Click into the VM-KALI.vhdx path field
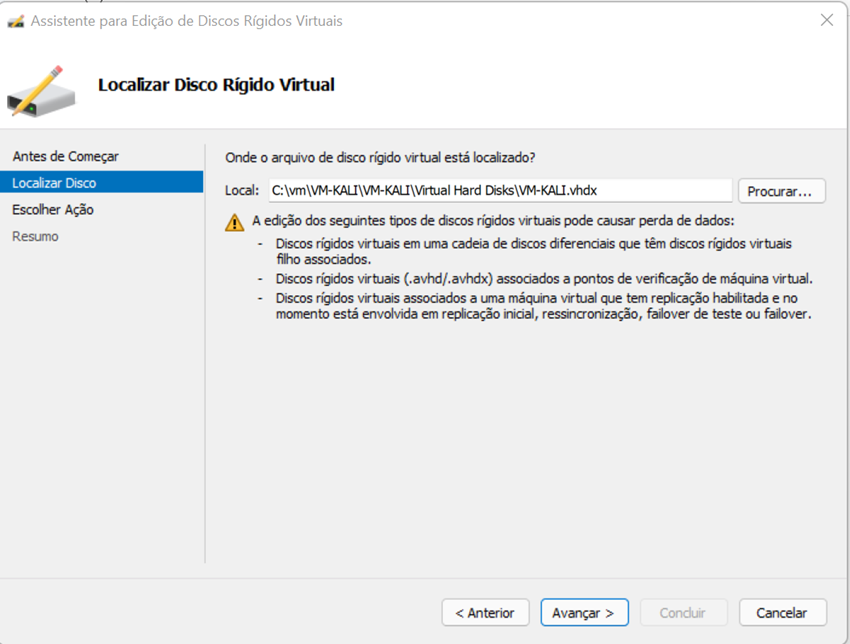 [500, 190]
